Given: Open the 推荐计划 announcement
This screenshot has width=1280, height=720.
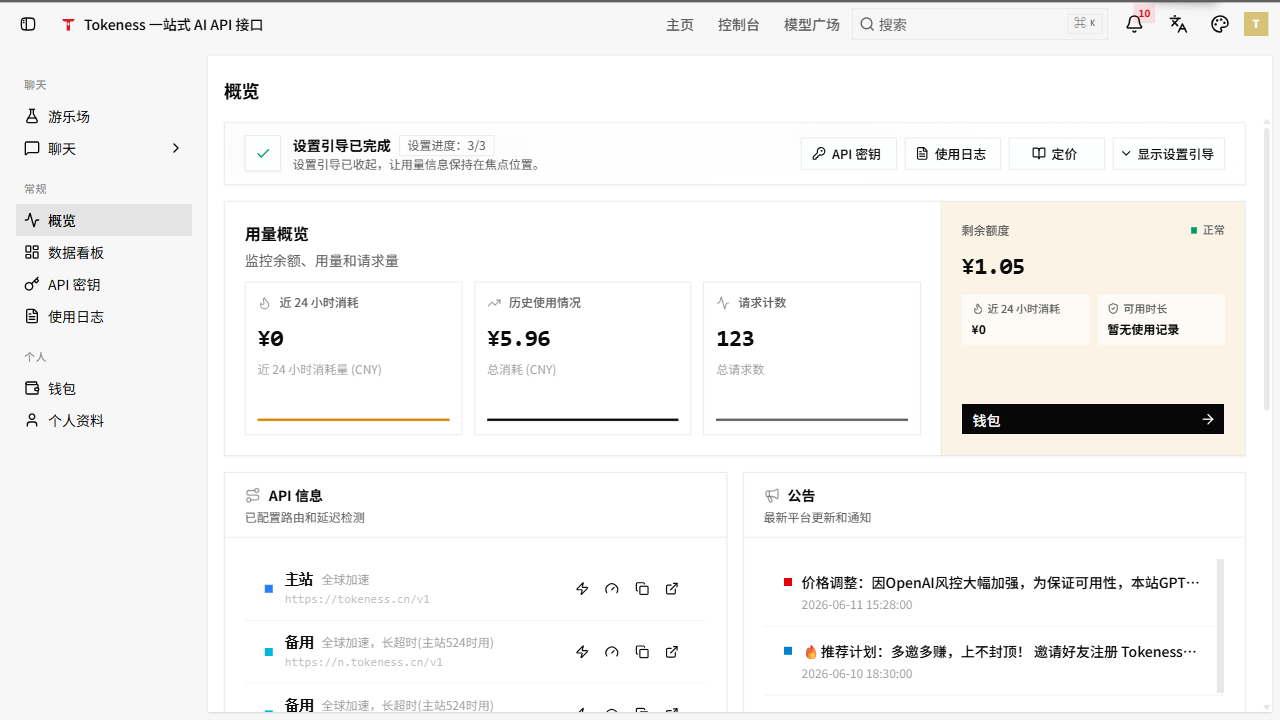Looking at the screenshot, I should 991,662.
